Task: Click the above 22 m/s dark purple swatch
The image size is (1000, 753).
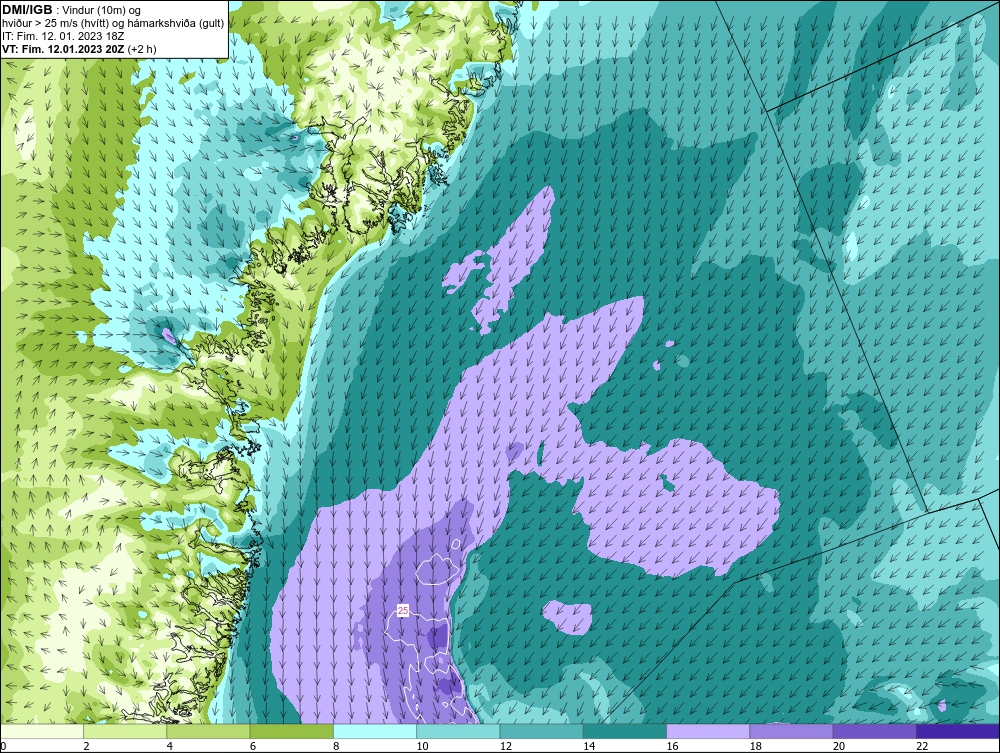Action: [958, 731]
